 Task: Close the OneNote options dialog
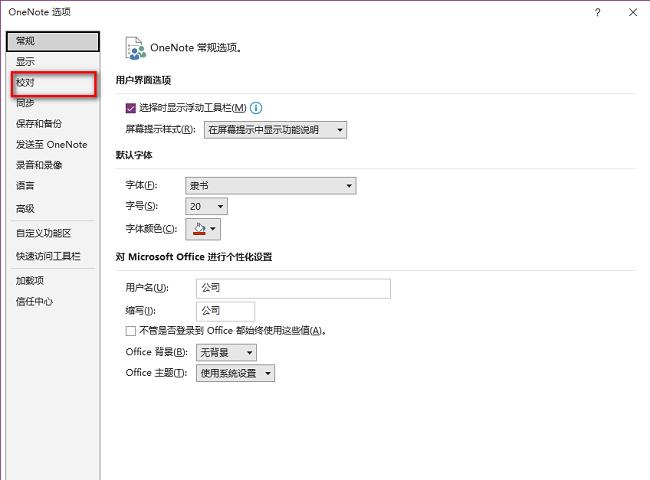(632, 12)
